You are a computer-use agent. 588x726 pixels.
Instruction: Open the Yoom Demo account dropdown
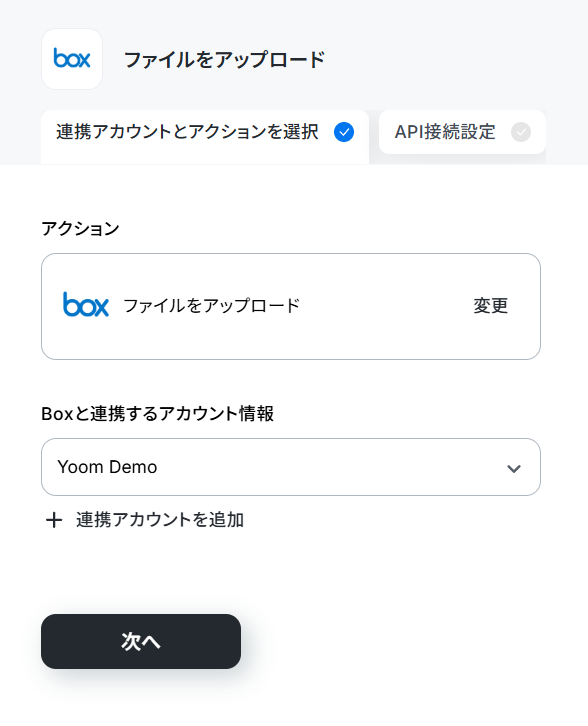291,467
